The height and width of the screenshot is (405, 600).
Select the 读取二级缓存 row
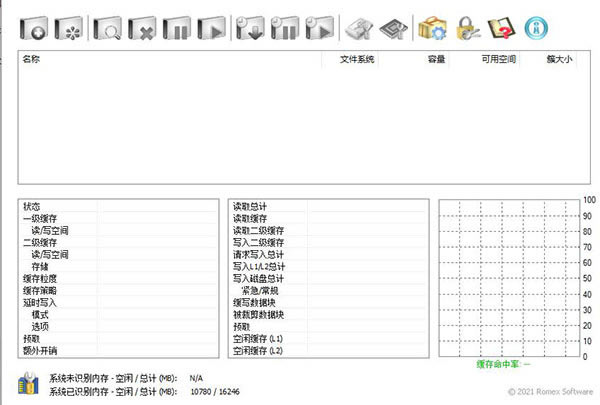click(328, 230)
